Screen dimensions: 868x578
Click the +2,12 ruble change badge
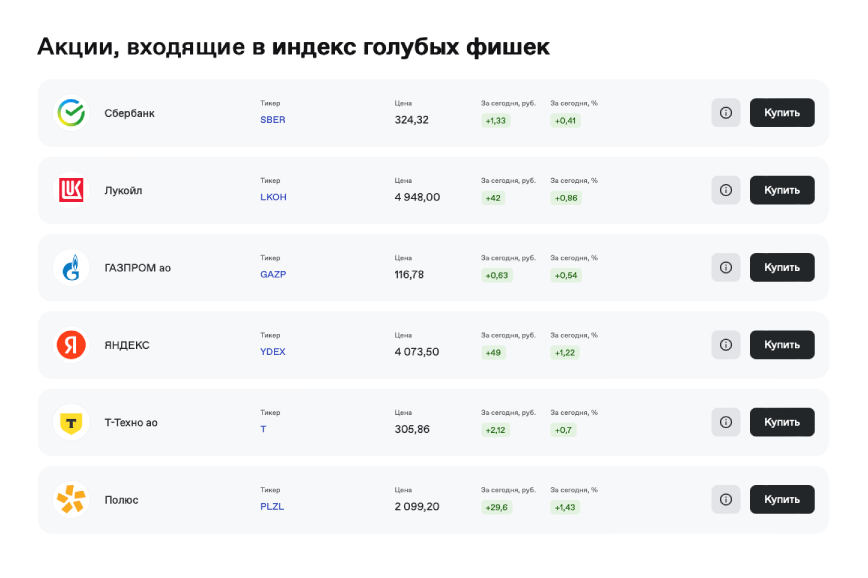coord(495,430)
